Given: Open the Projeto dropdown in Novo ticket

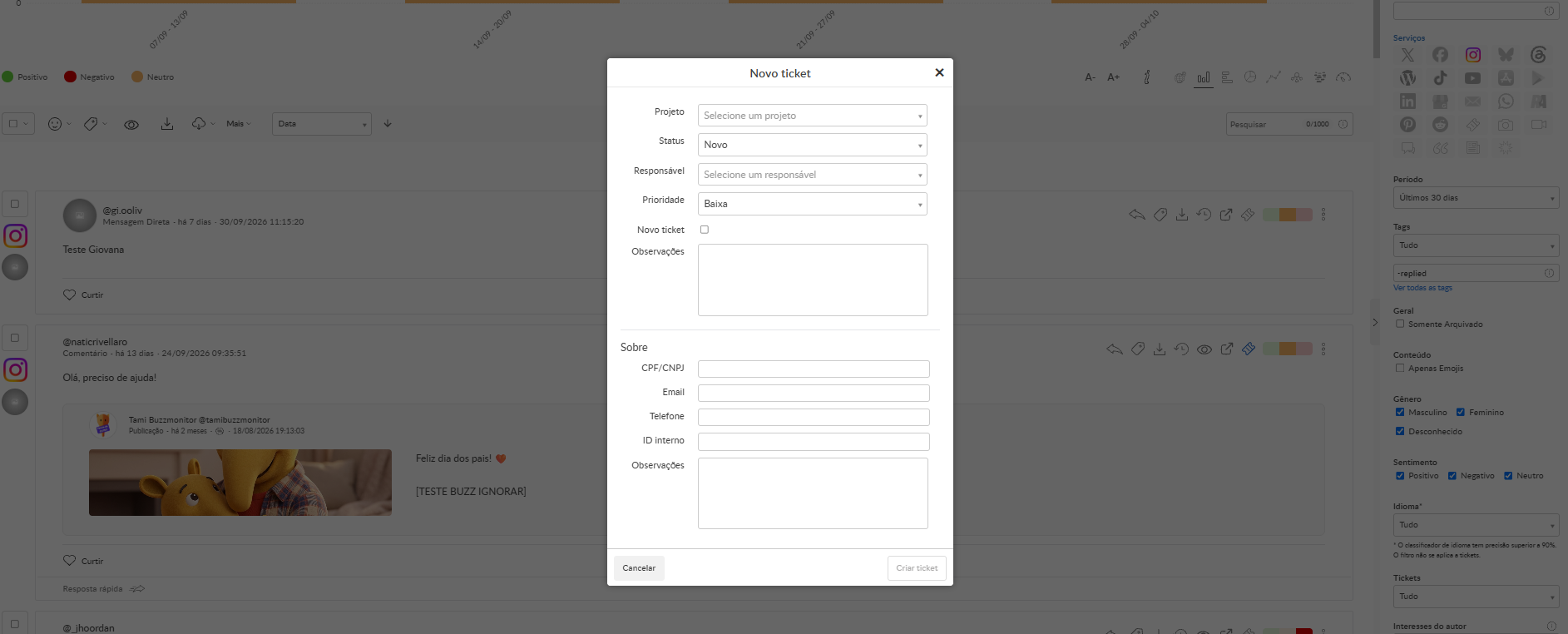Looking at the screenshot, I should [x=812, y=116].
